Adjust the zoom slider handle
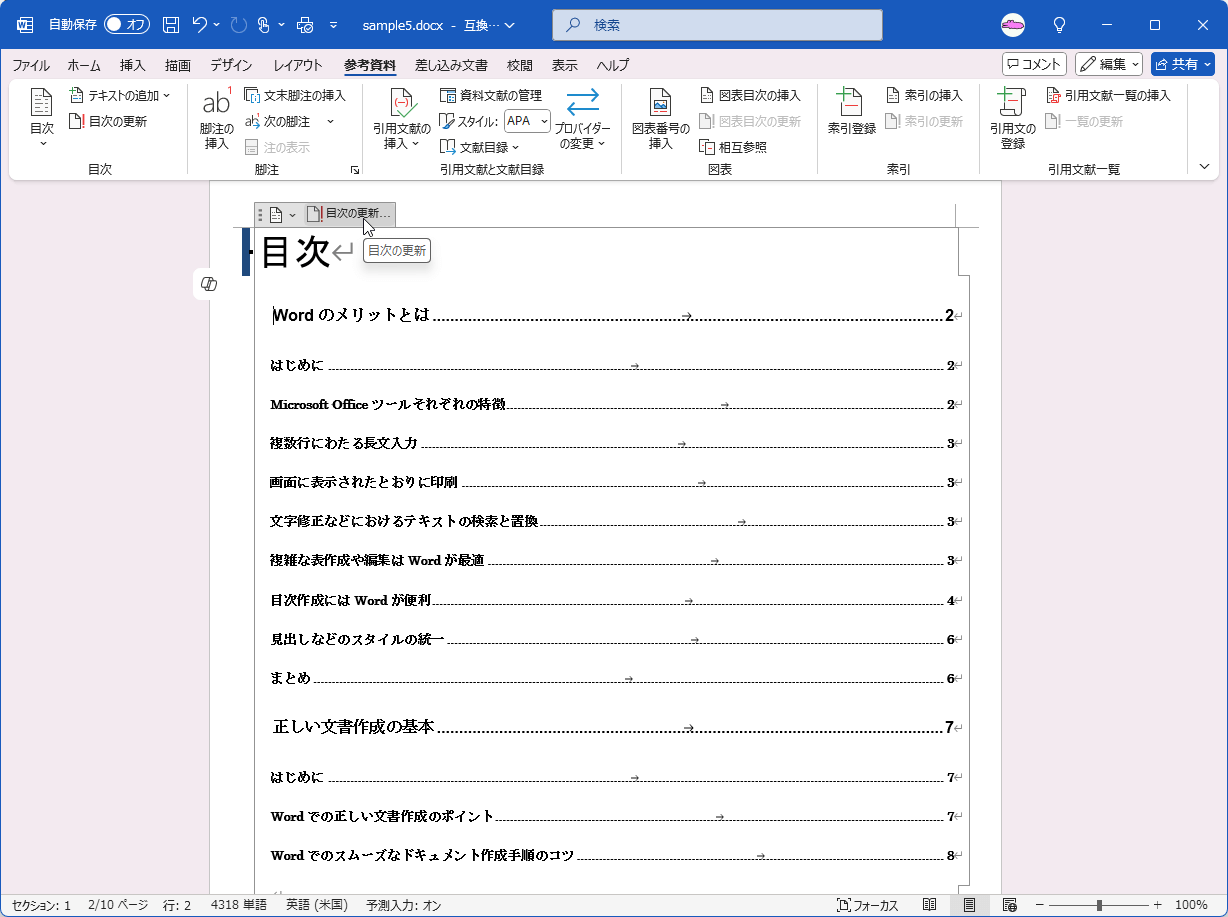This screenshot has width=1228, height=917. (x=1099, y=905)
